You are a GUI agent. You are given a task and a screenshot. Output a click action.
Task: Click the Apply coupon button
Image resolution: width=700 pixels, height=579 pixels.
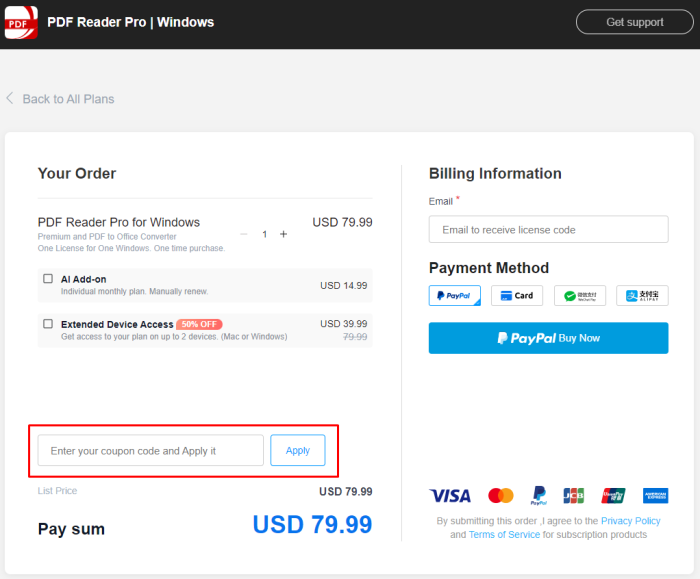click(x=298, y=450)
